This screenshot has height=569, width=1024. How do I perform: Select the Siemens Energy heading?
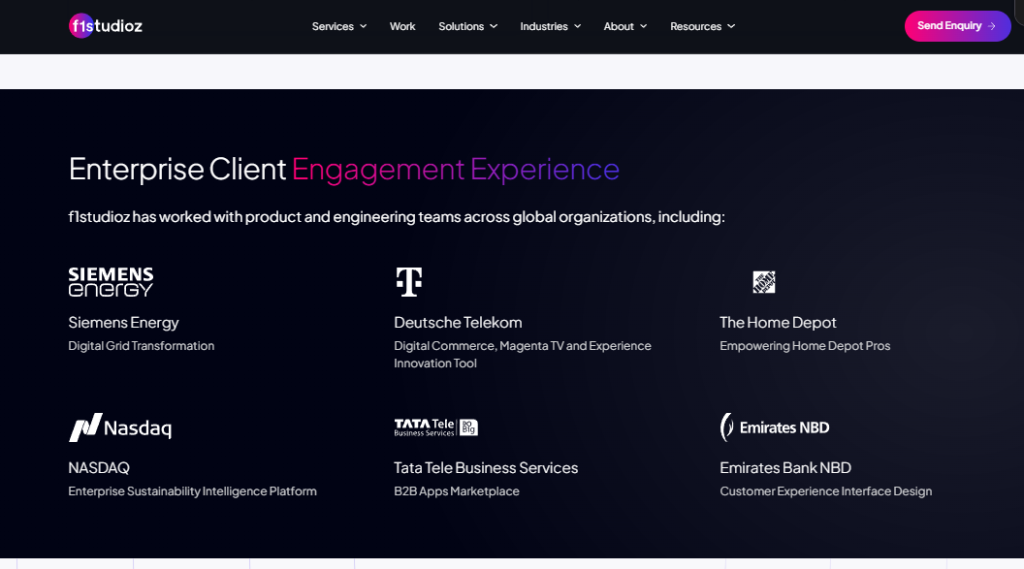[123, 322]
